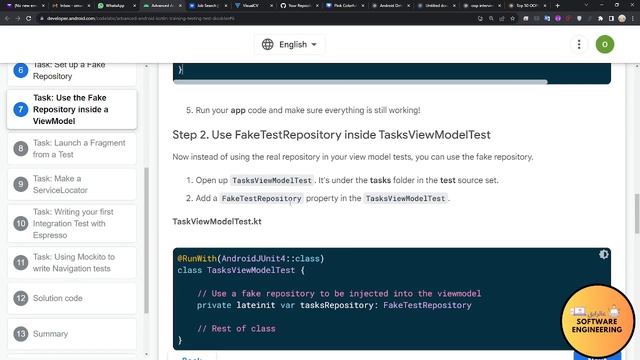The image size is (640, 360).
Task: Reload the page with refresh icon
Action: (x=29, y=18)
